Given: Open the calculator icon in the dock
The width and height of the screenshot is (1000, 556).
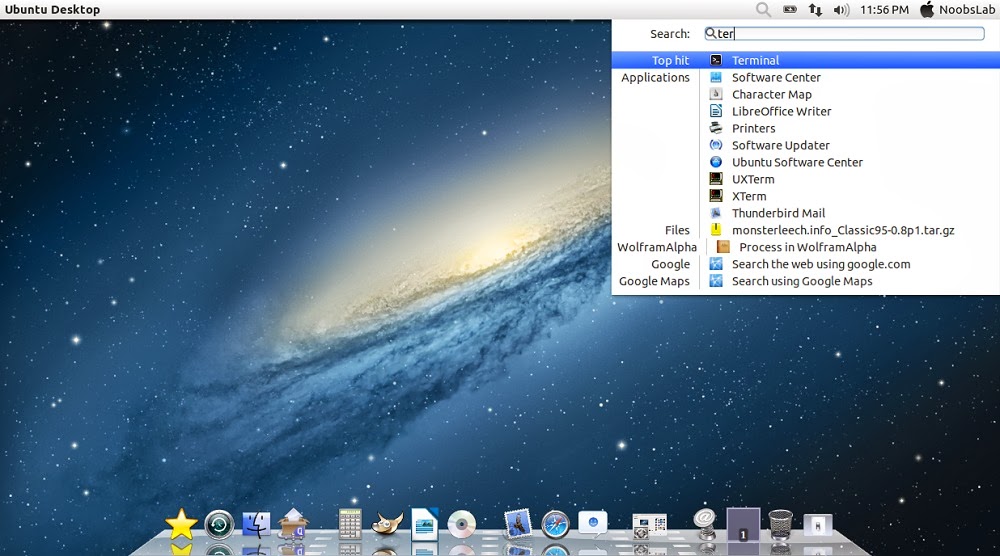Looking at the screenshot, I should [x=350, y=523].
